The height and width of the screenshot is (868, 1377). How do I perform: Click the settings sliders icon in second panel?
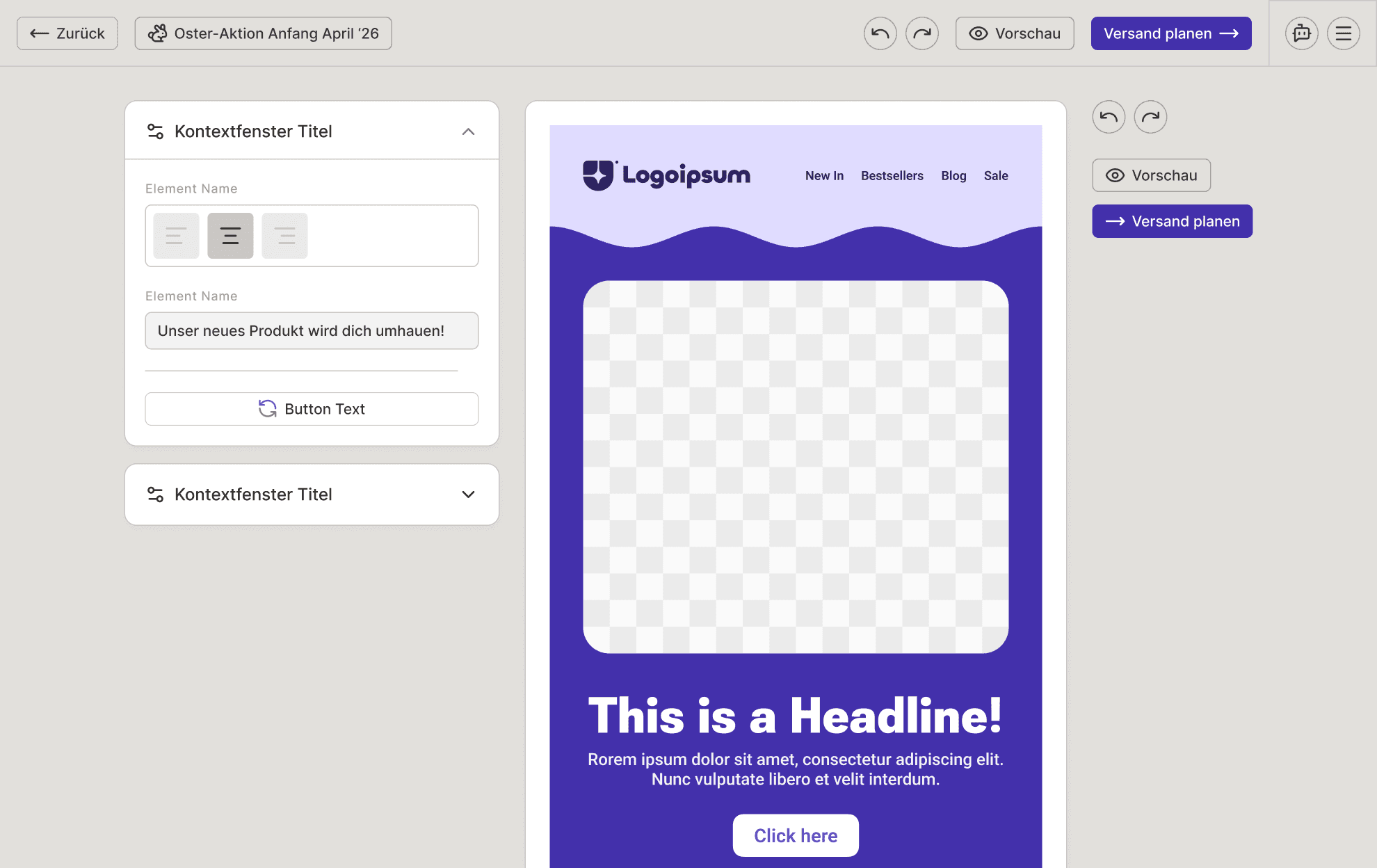click(x=155, y=495)
